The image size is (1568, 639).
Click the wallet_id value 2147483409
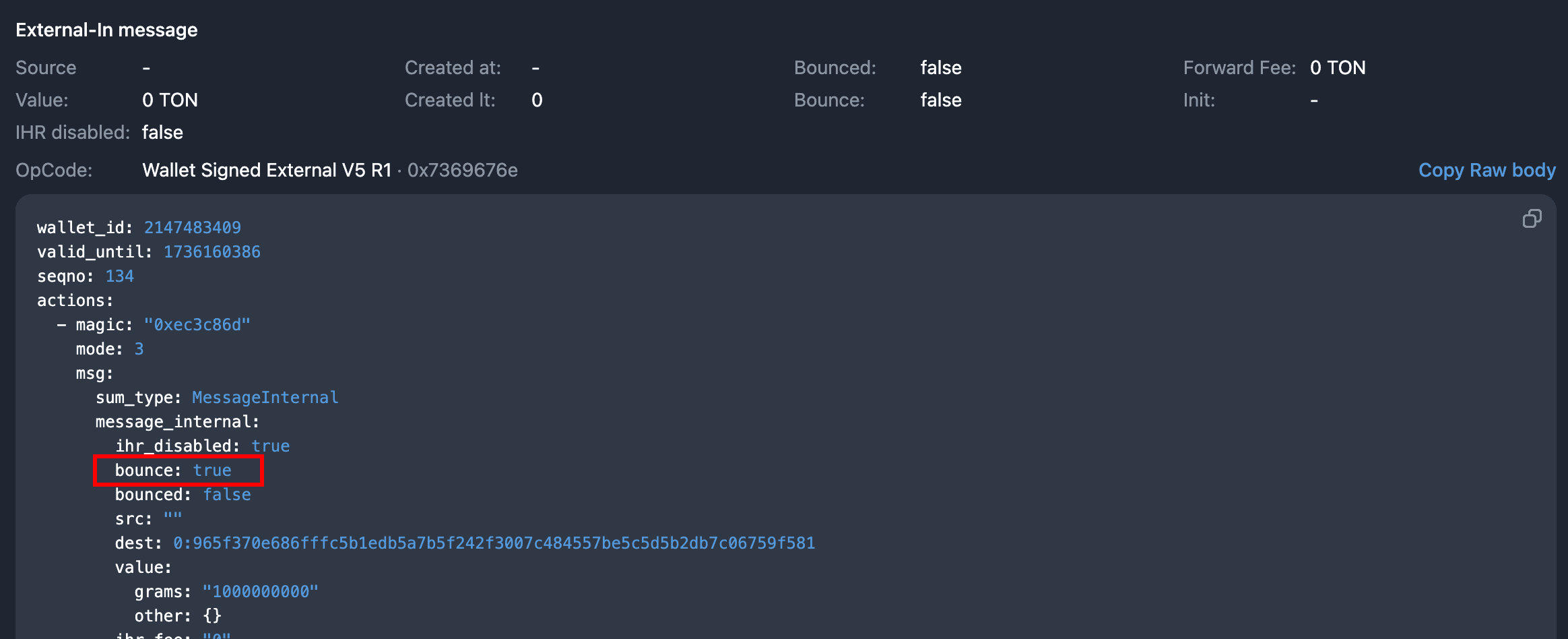(192, 228)
